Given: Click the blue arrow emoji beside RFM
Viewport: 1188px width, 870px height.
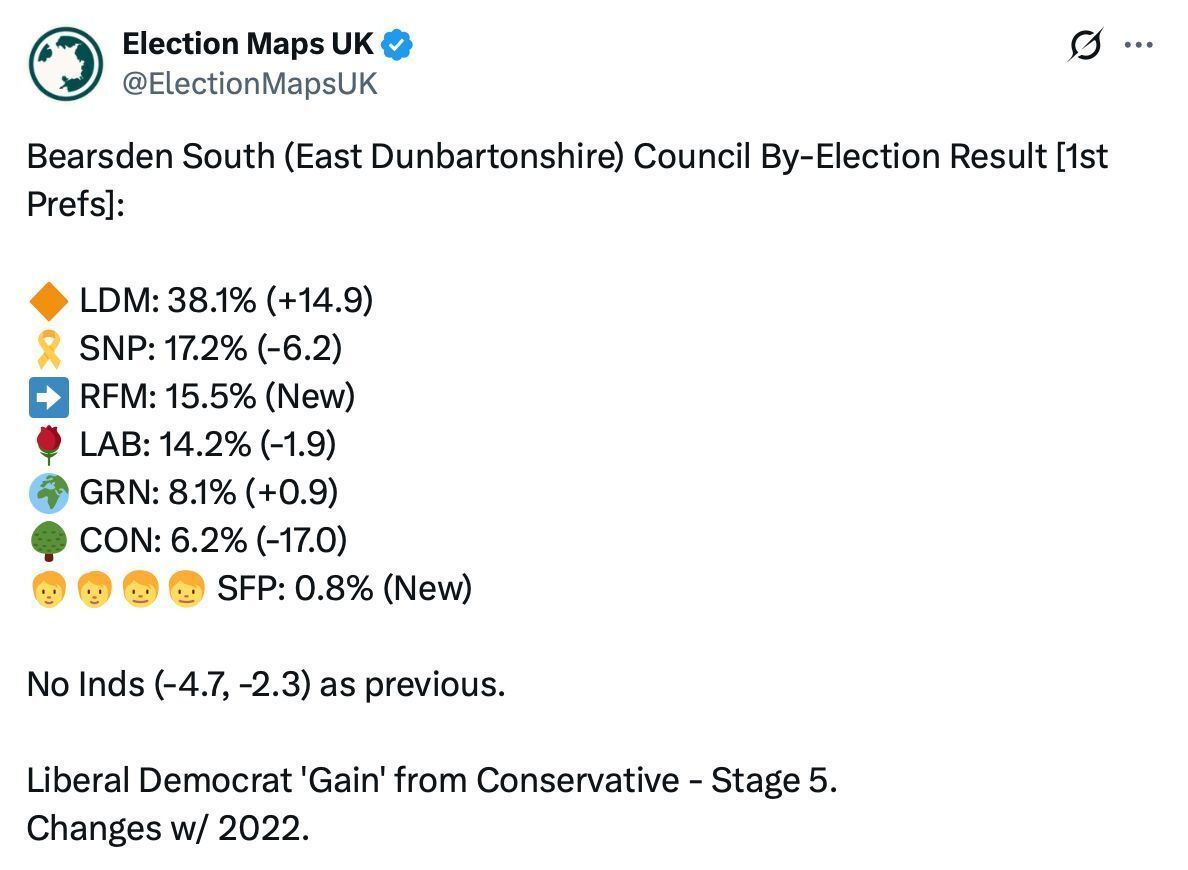Looking at the screenshot, I should pos(49,397).
